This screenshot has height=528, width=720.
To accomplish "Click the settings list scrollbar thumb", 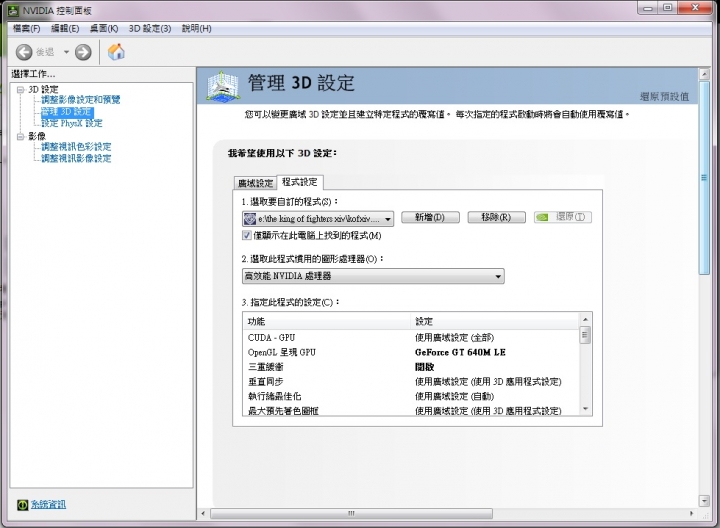I will 585,335.
